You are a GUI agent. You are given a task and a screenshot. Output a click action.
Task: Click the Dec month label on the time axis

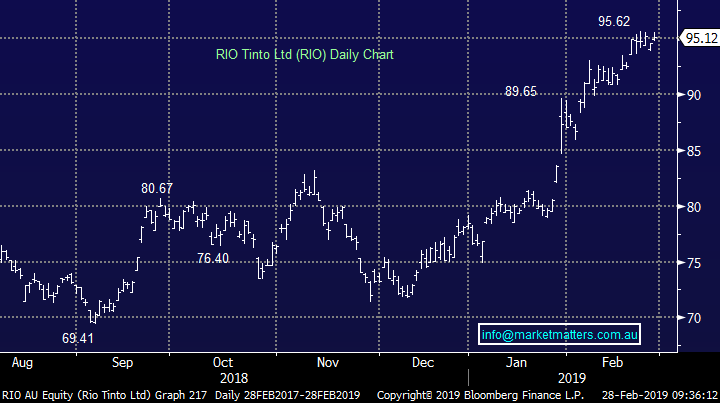coord(423,363)
